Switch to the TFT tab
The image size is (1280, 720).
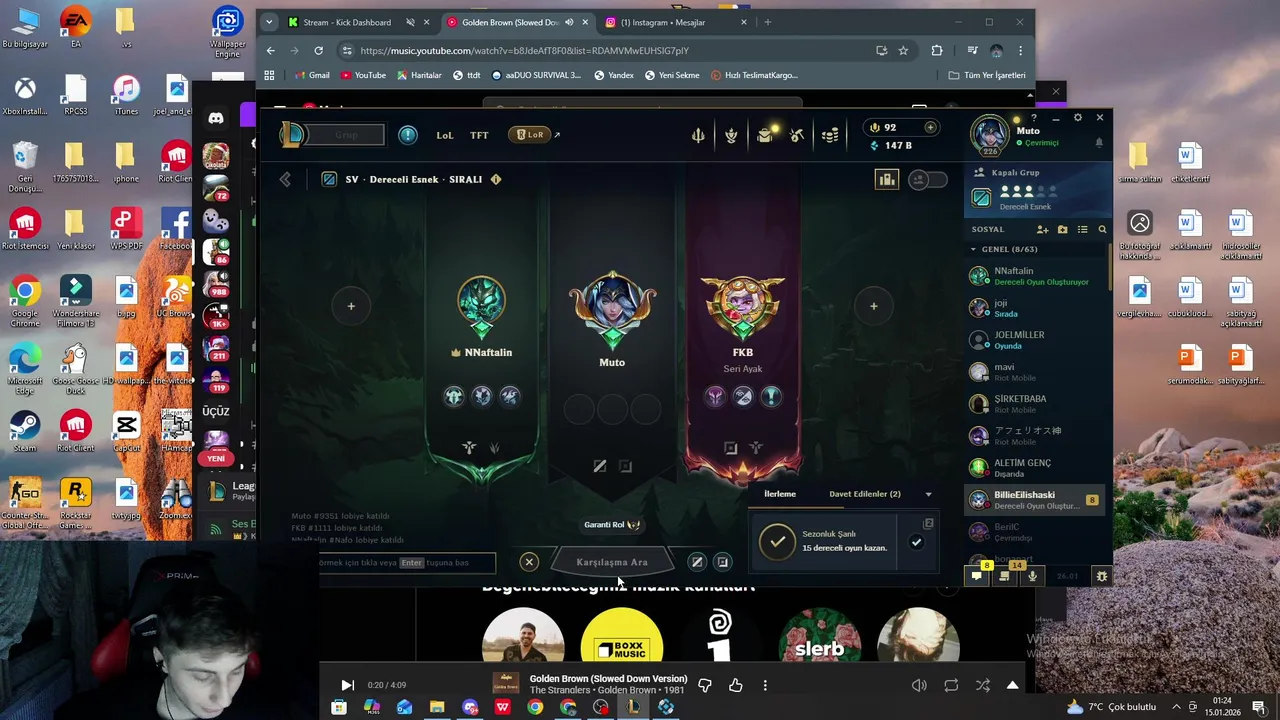(x=479, y=135)
